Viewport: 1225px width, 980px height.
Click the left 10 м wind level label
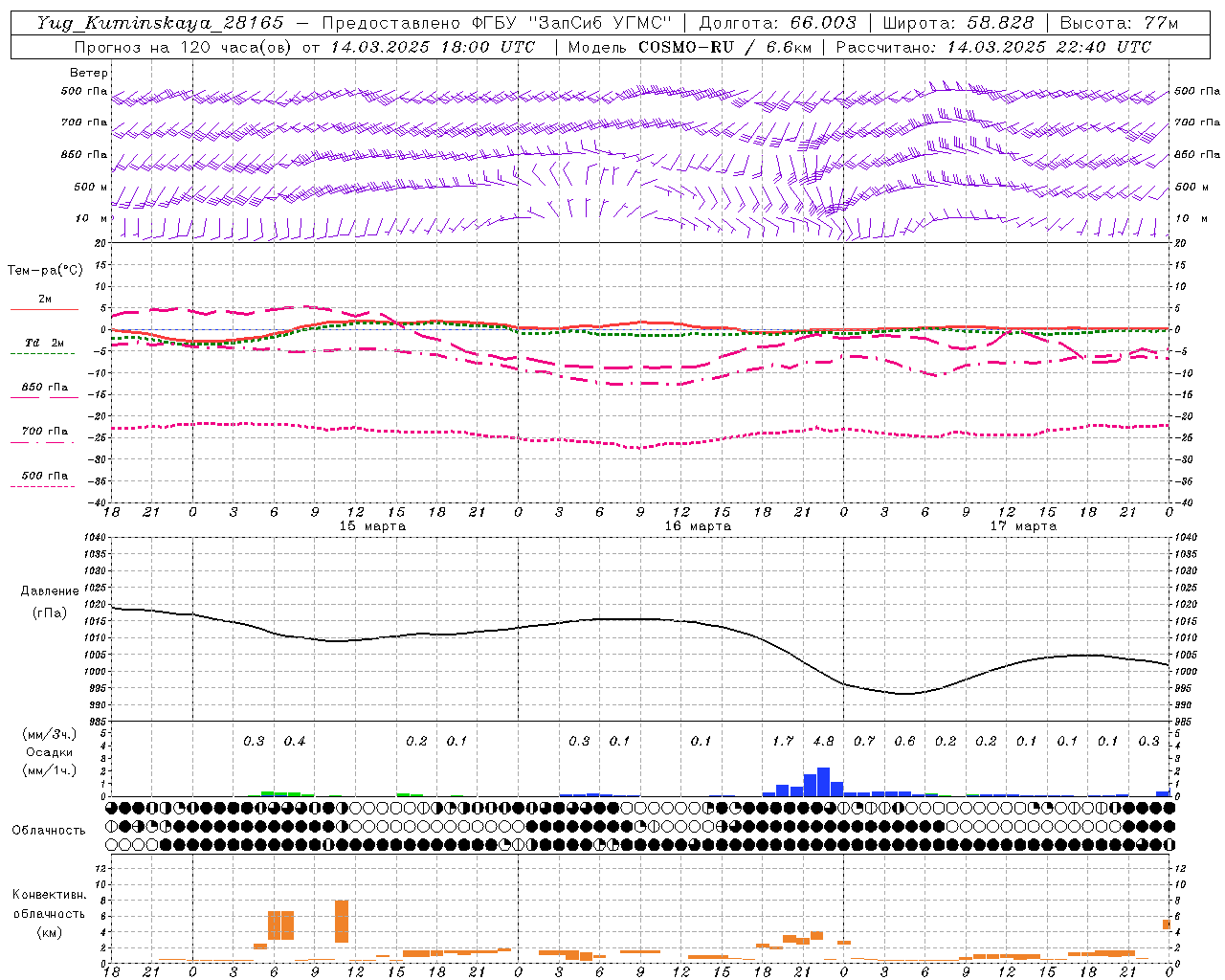93,218
